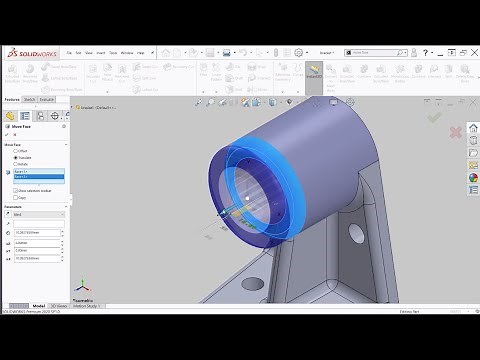Click the Revolved Boss/Base tool

click(30, 73)
